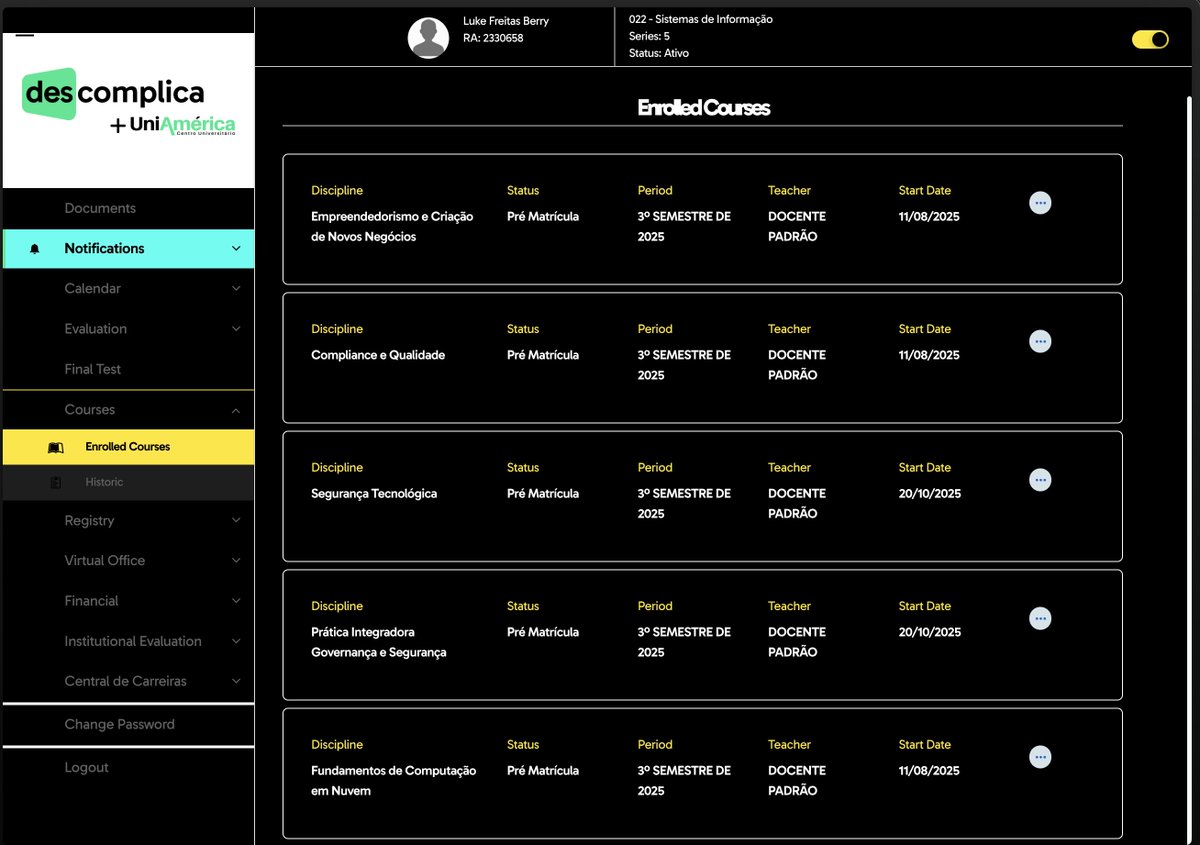Open the Historic submenu item

[x=128, y=483]
